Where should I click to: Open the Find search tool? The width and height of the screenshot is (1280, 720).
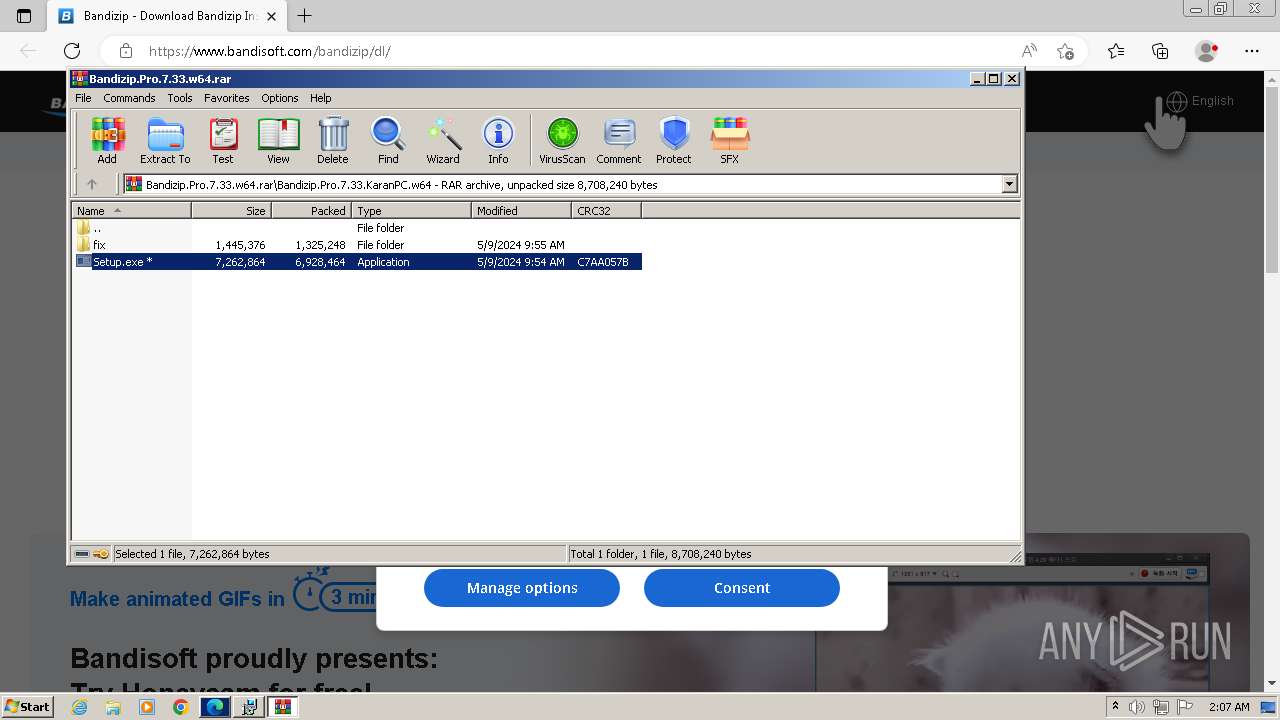(x=388, y=140)
